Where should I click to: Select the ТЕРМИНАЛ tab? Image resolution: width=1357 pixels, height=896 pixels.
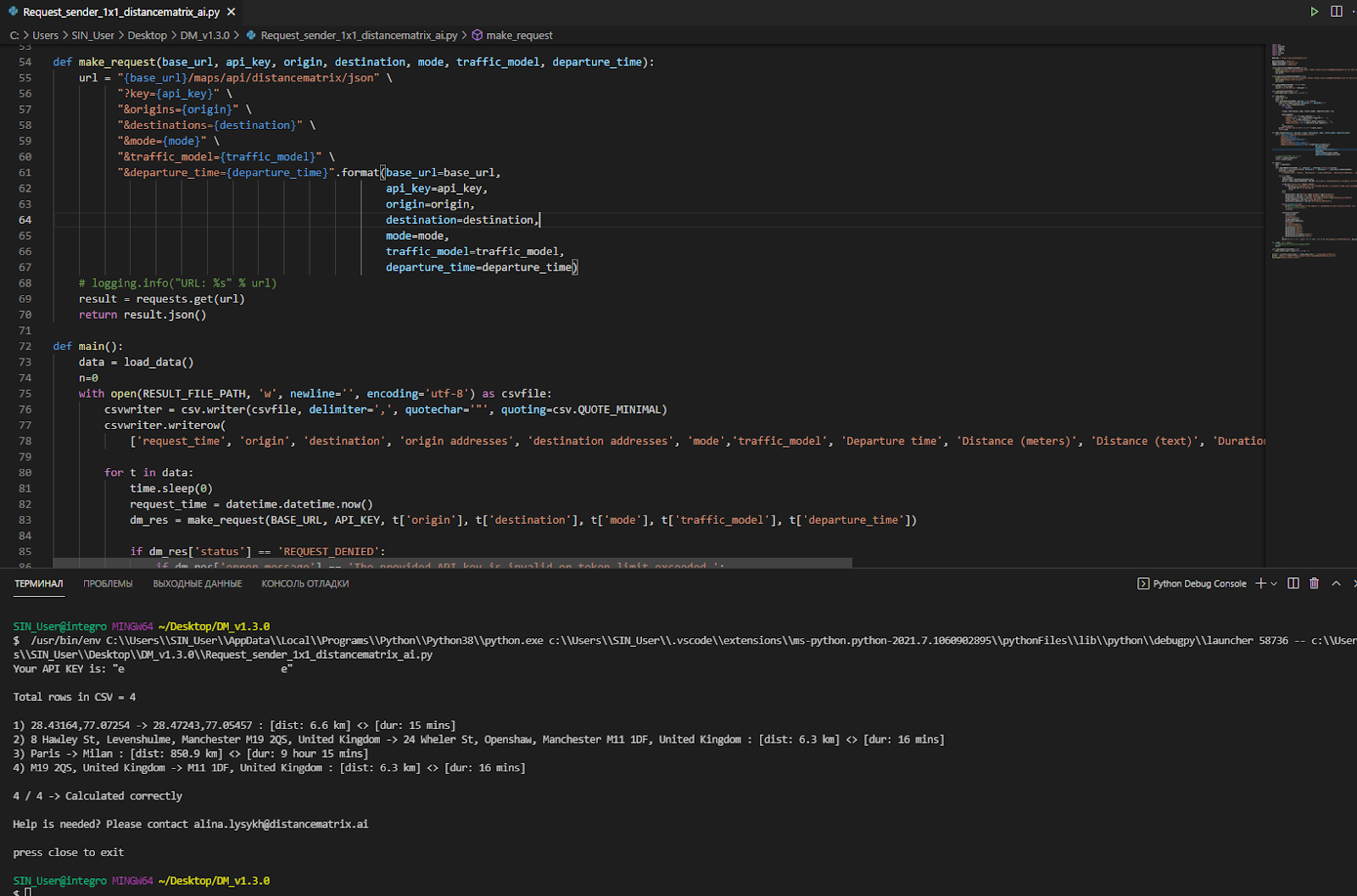tap(39, 583)
